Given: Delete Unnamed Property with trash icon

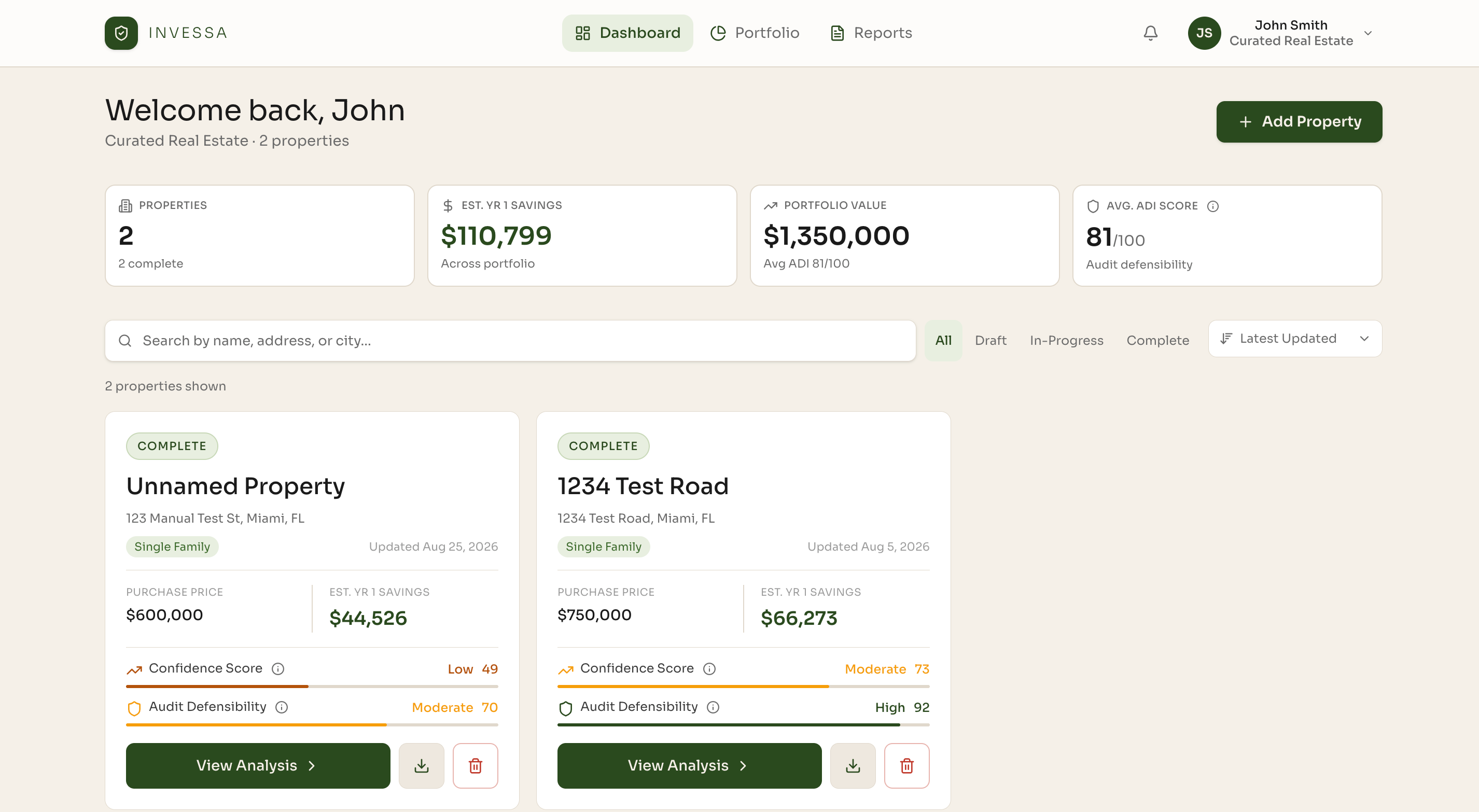Looking at the screenshot, I should tap(476, 765).
